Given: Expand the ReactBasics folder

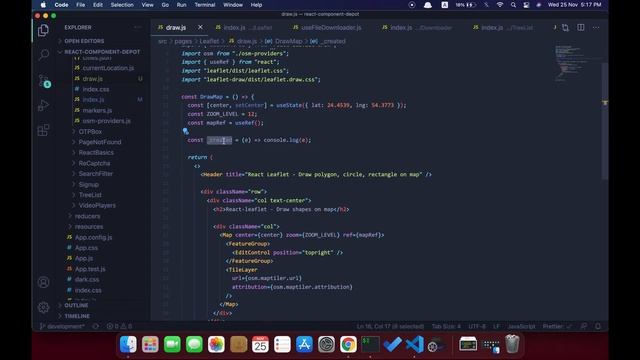Looking at the screenshot, I should 96,152.
